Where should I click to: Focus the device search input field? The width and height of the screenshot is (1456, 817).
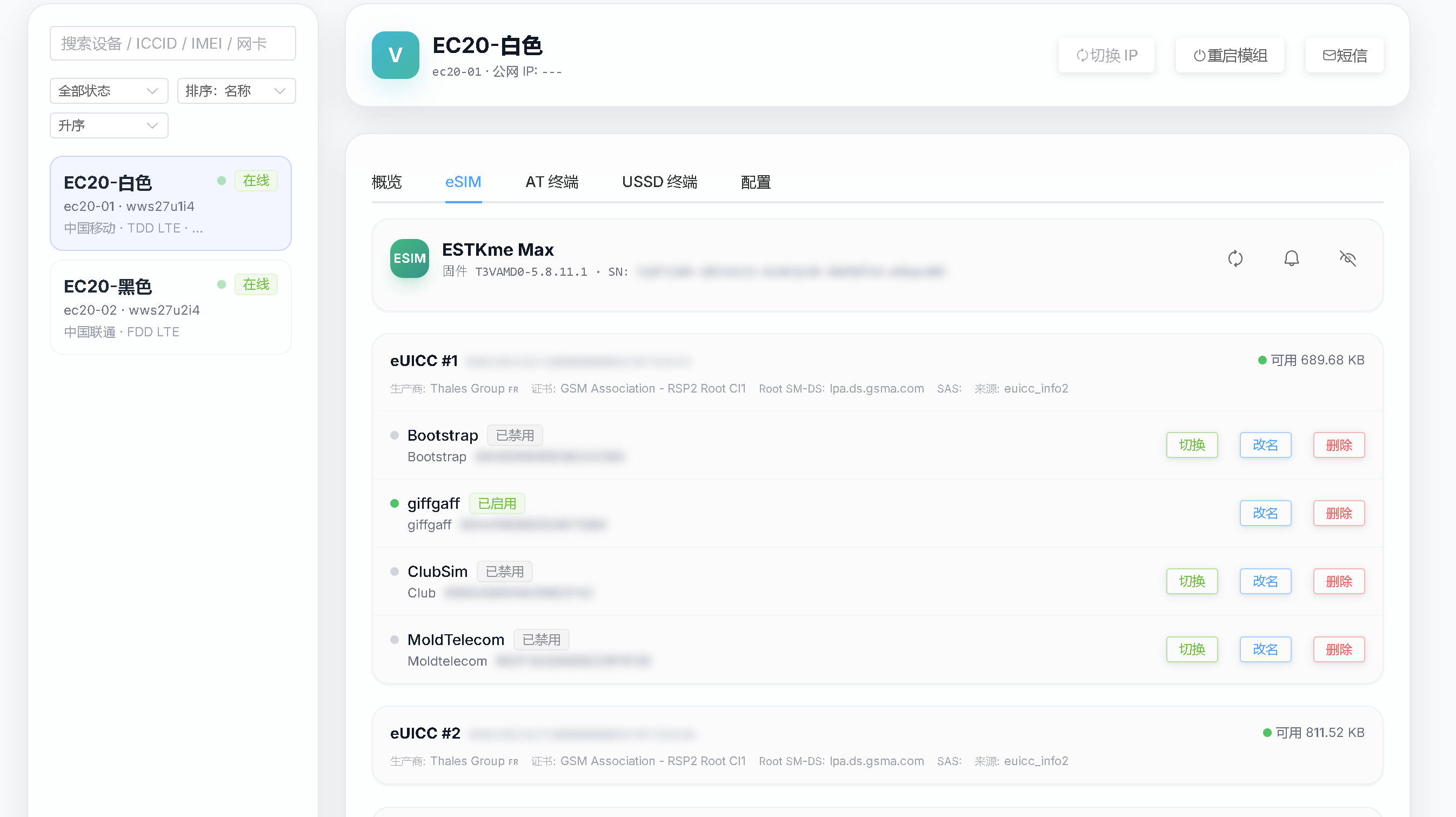172,44
